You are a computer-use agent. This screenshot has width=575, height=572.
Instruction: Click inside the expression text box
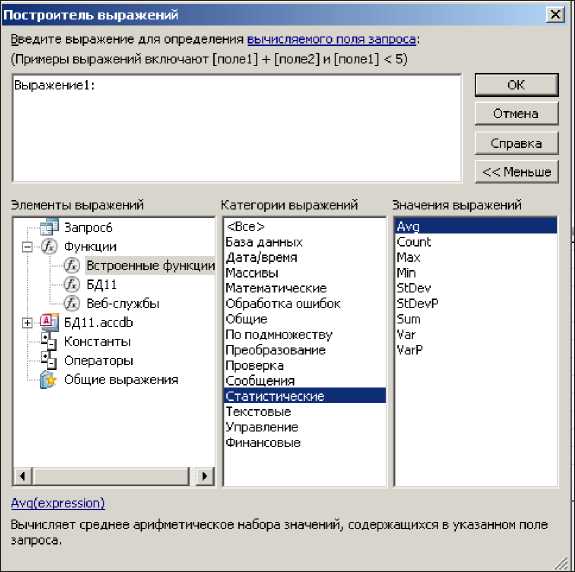coord(237,128)
